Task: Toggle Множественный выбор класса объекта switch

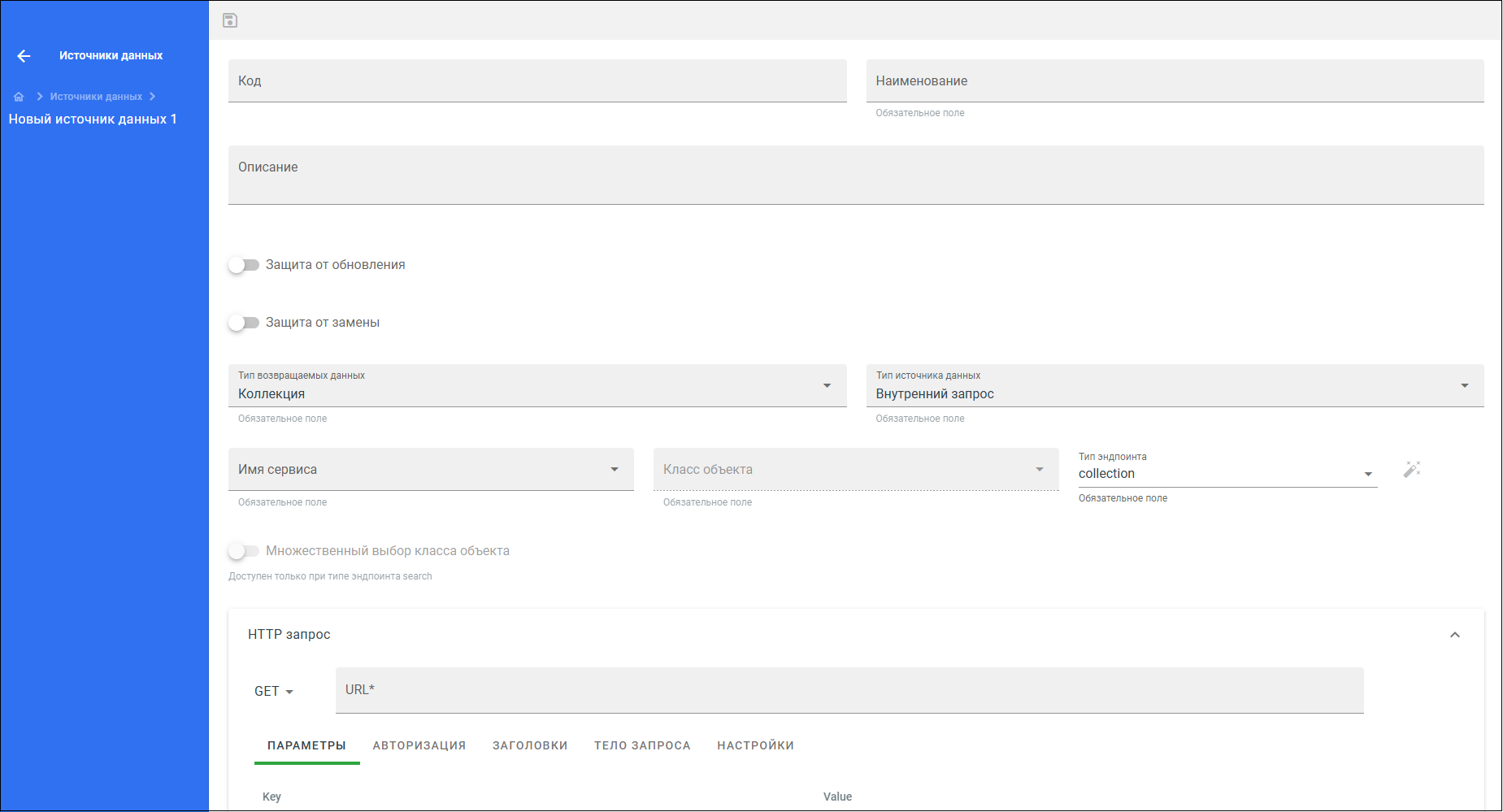Action: point(243,551)
